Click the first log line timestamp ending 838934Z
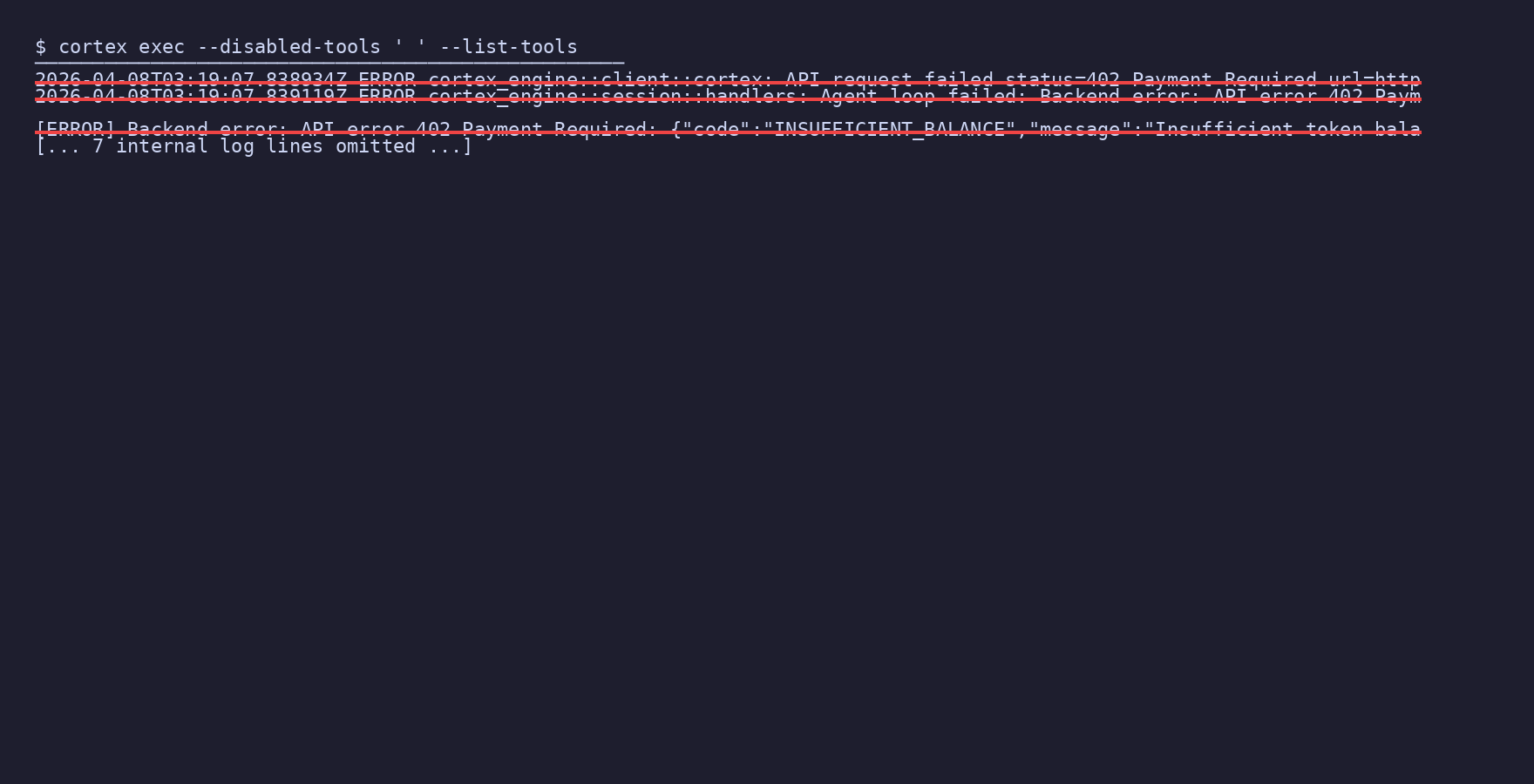1534x784 pixels. pyautogui.click(x=191, y=80)
